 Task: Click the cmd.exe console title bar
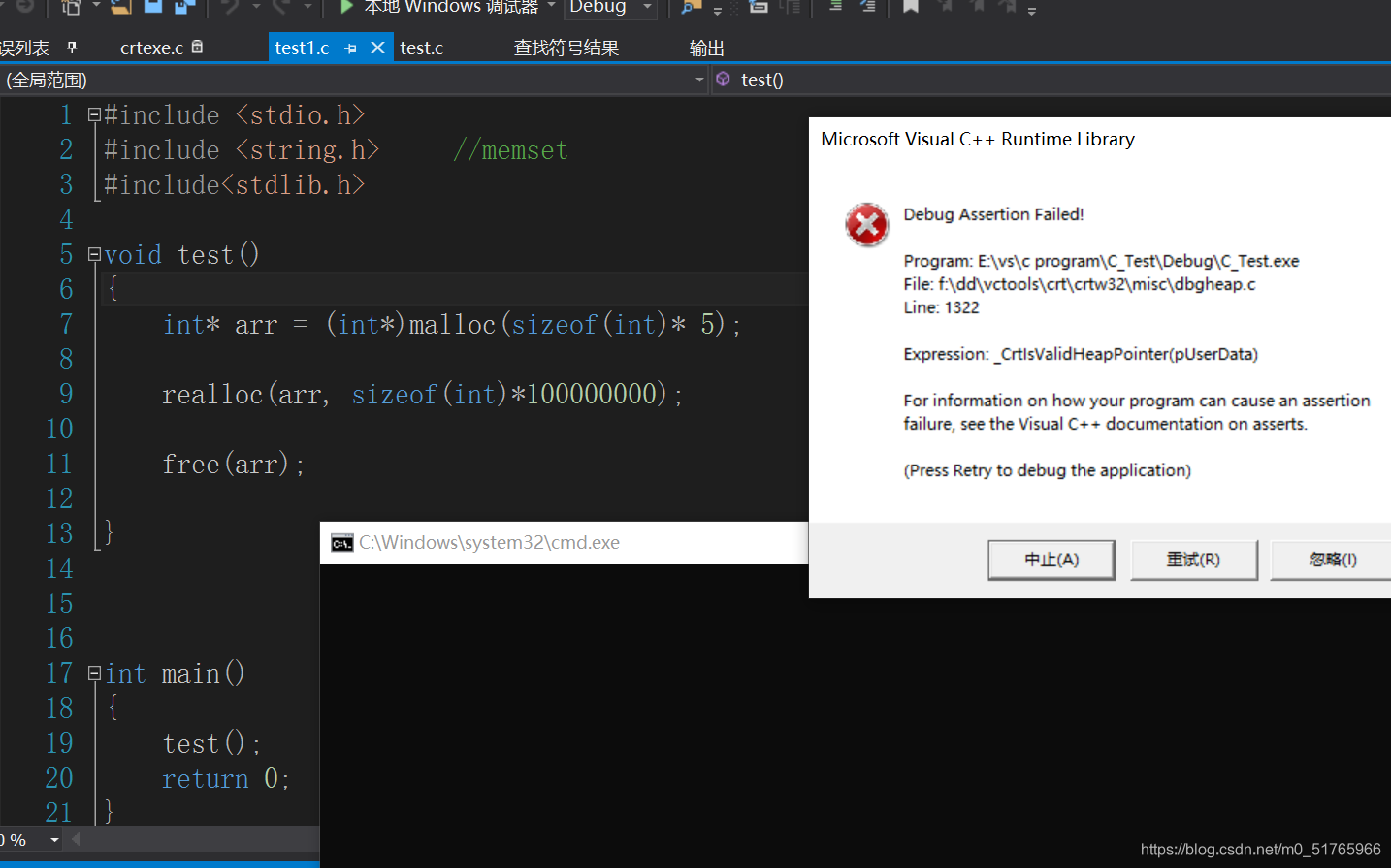565,543
